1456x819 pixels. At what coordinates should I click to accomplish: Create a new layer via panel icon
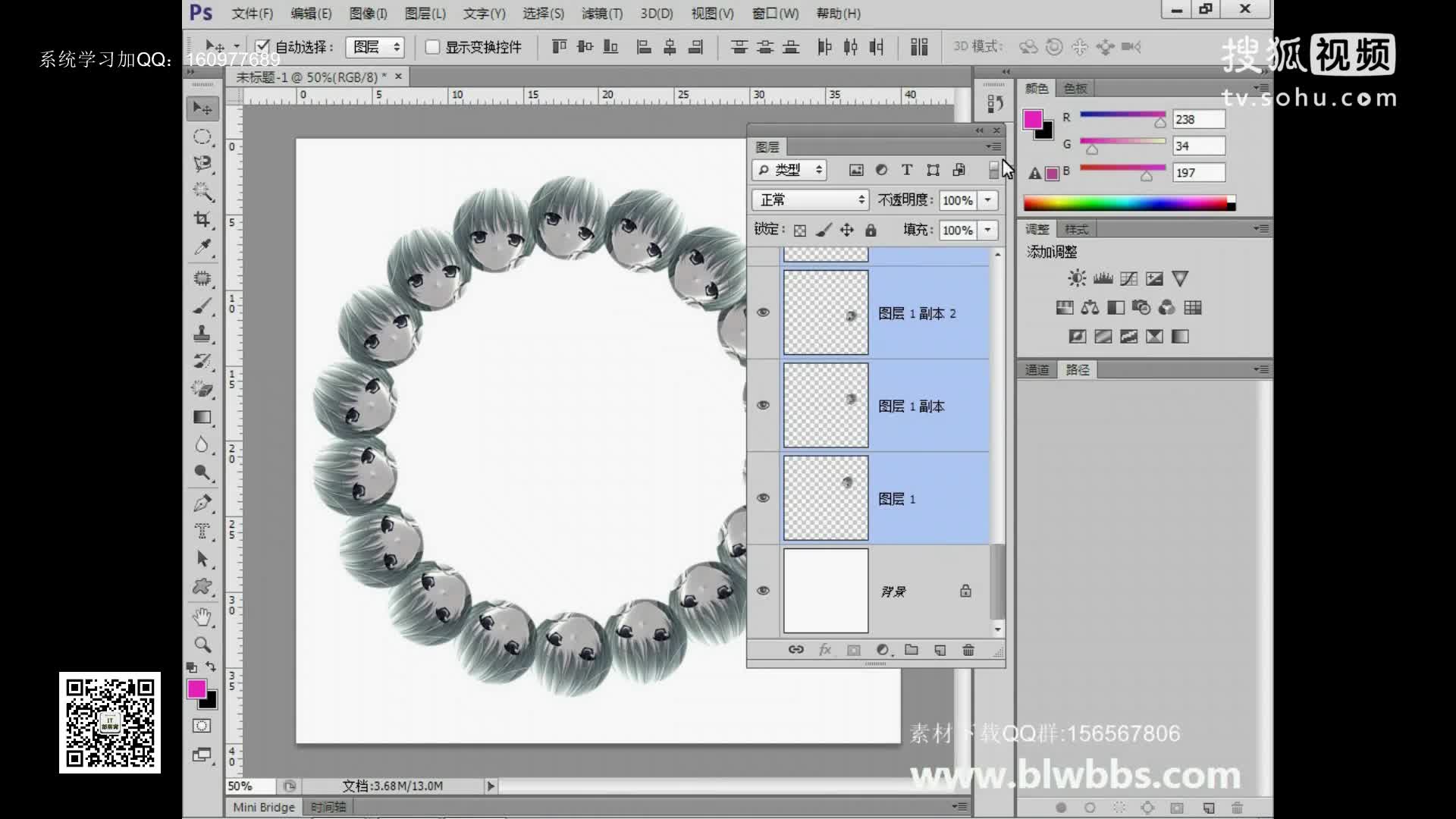click(940, 650)
